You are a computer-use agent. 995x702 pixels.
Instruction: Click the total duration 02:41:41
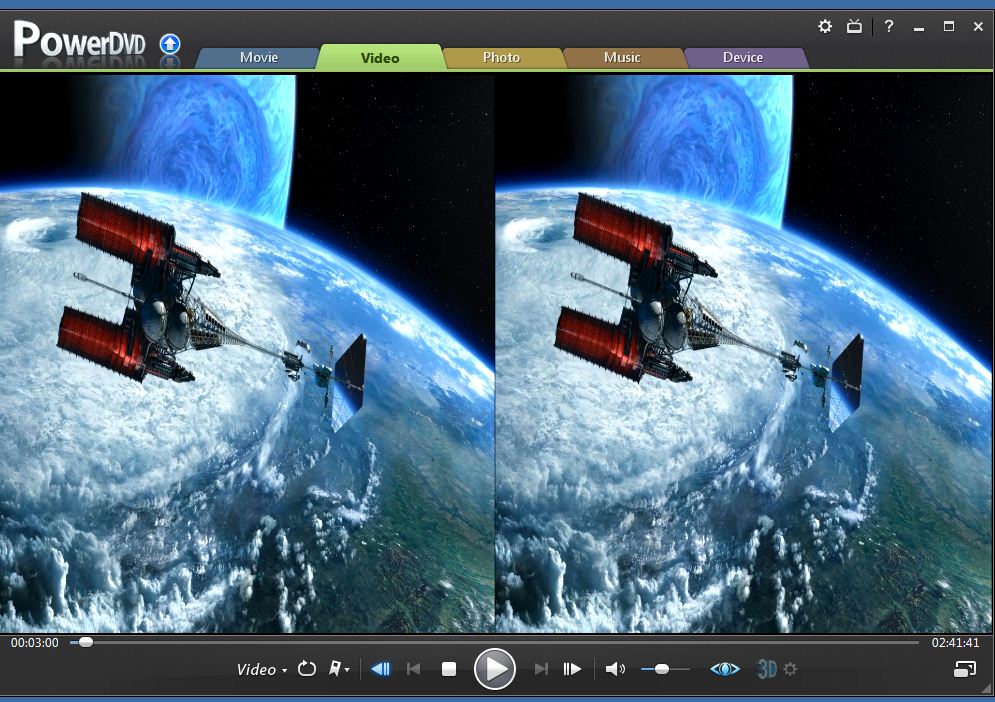tap(955, 642)
